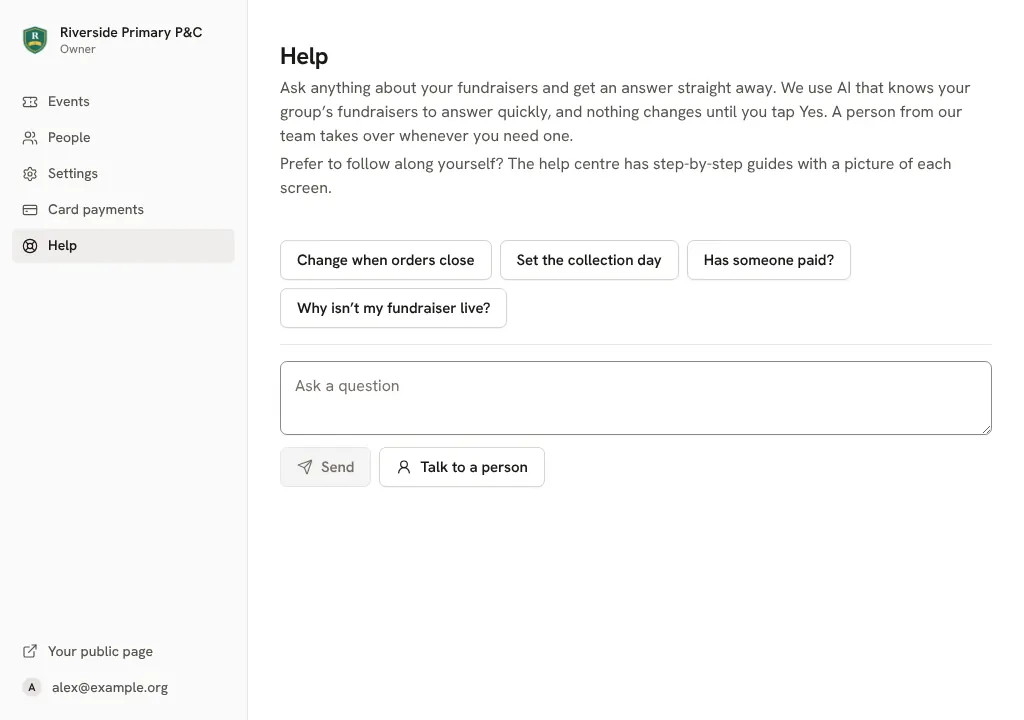Screen dimensions: 1024x720
Task: Open Your public page link
Action: pyautogui.click(x=123, y=651)
